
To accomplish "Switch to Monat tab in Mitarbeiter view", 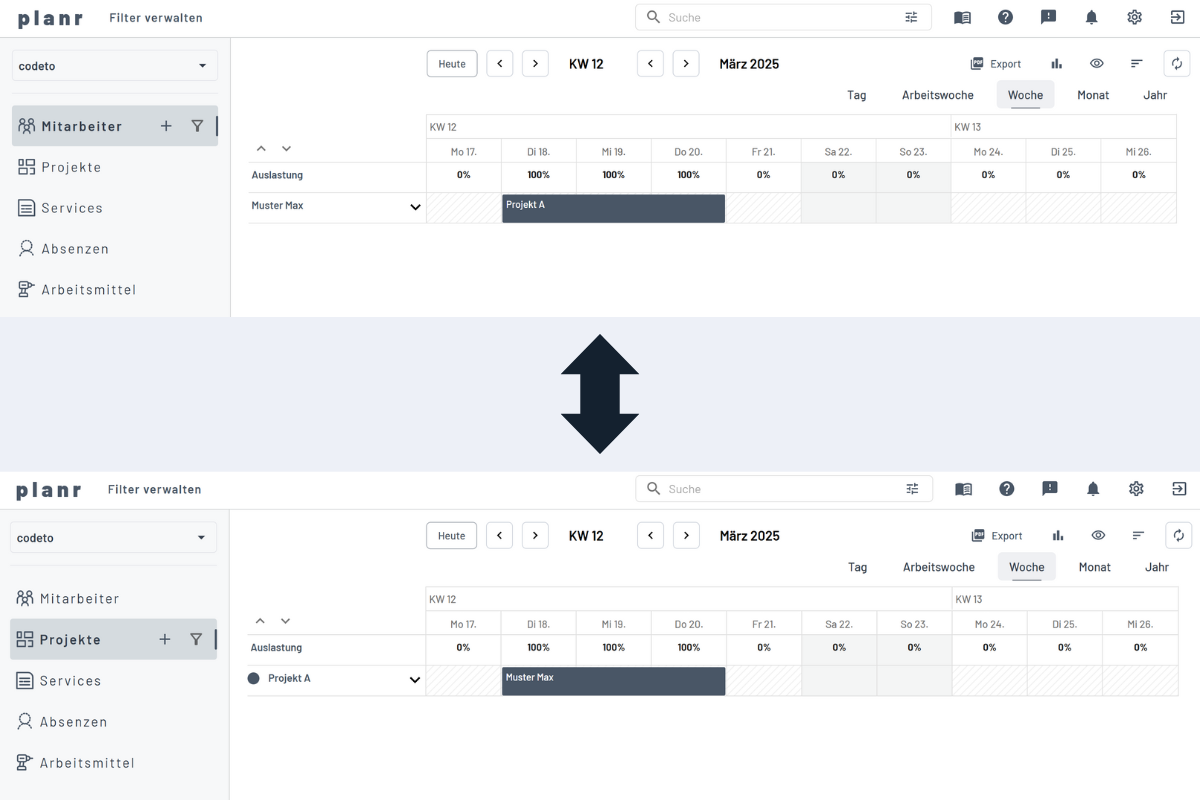I will [1093, 95].
